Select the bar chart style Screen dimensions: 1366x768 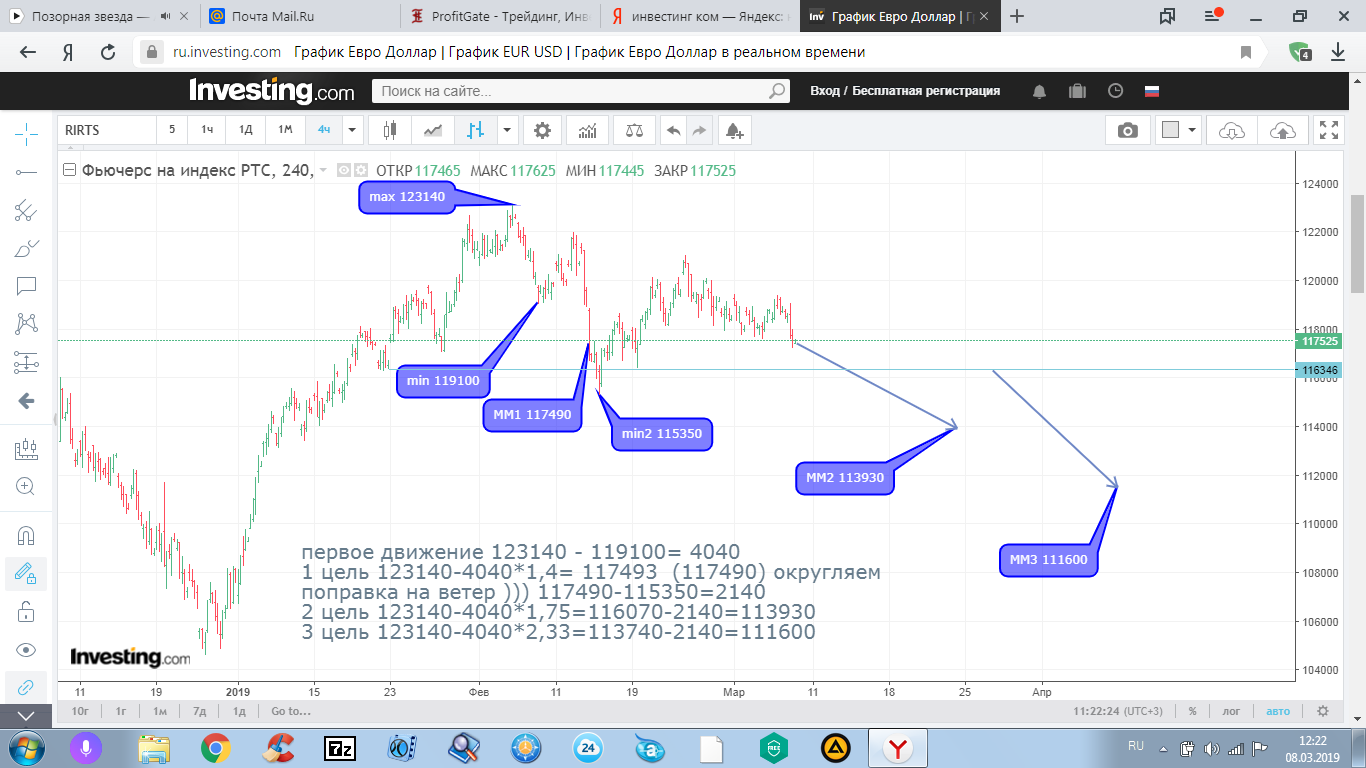coord(476,130)
